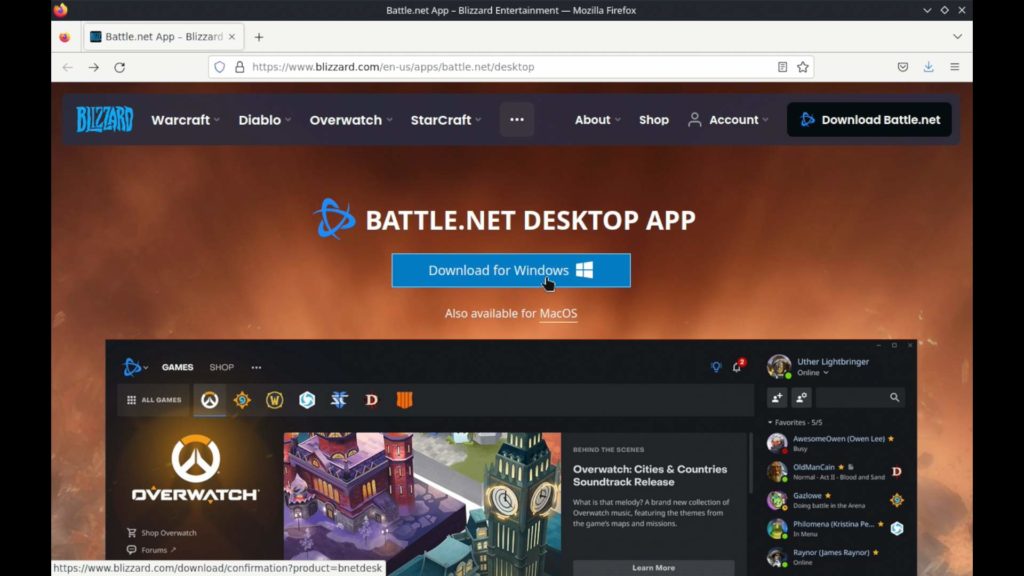1024x576 pixels.
Task: Click Shop Overwatch link in preview
Action: click(162, 533)
